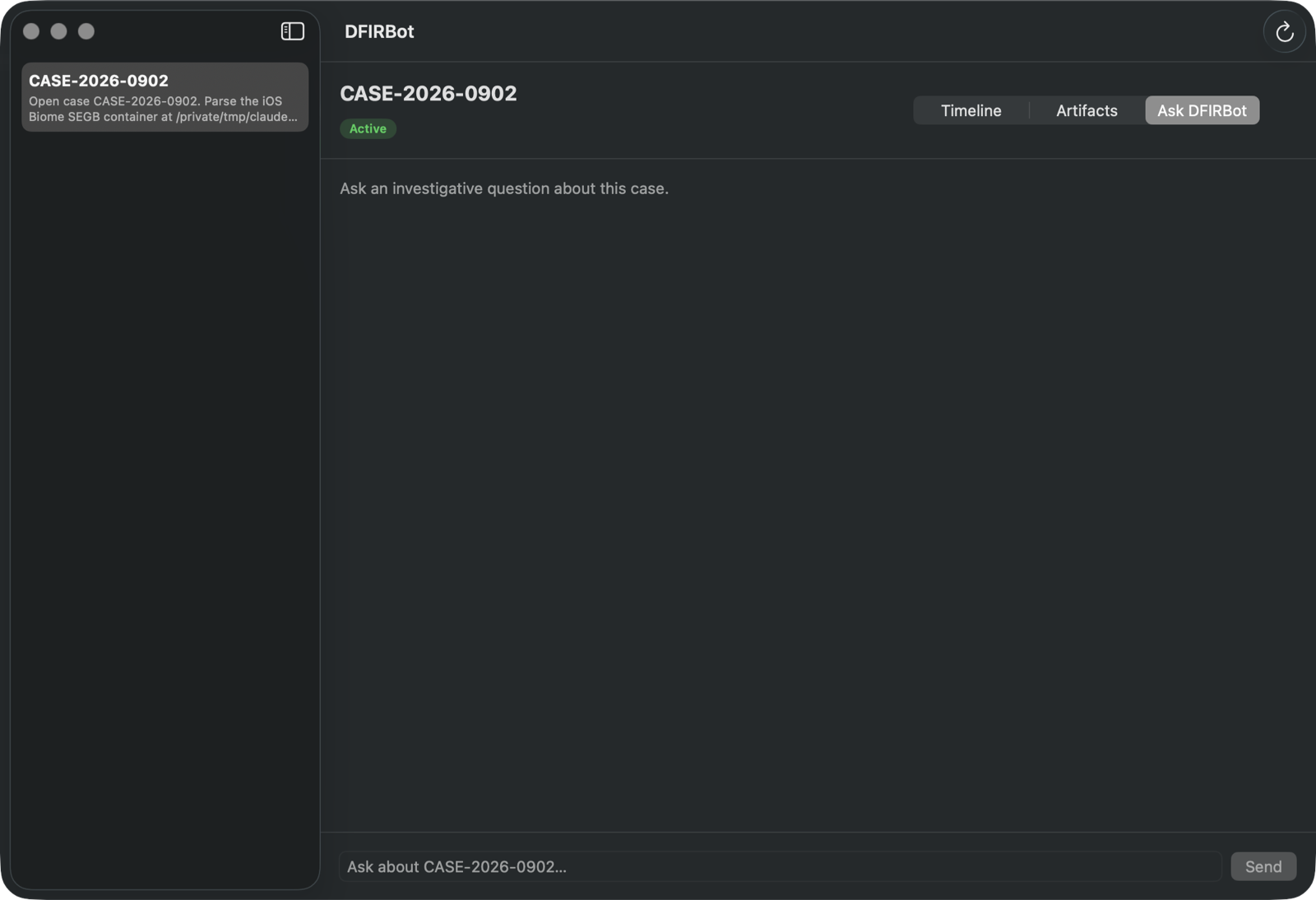The width and height of the screenshot is (1316, 900).
Task: Click the CASE-2026-0902 main heading
Action: click(429, 93)
